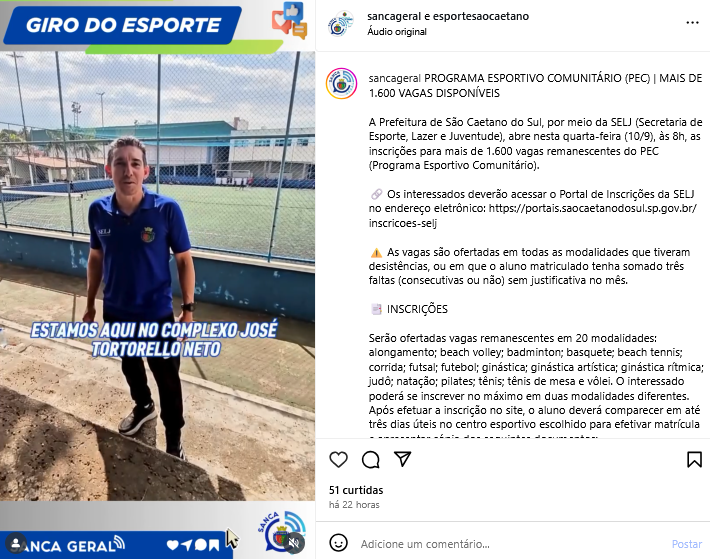Open the three-dot more options menu
Viewport: 710px width, 559px height.
(x=692, y=23)
